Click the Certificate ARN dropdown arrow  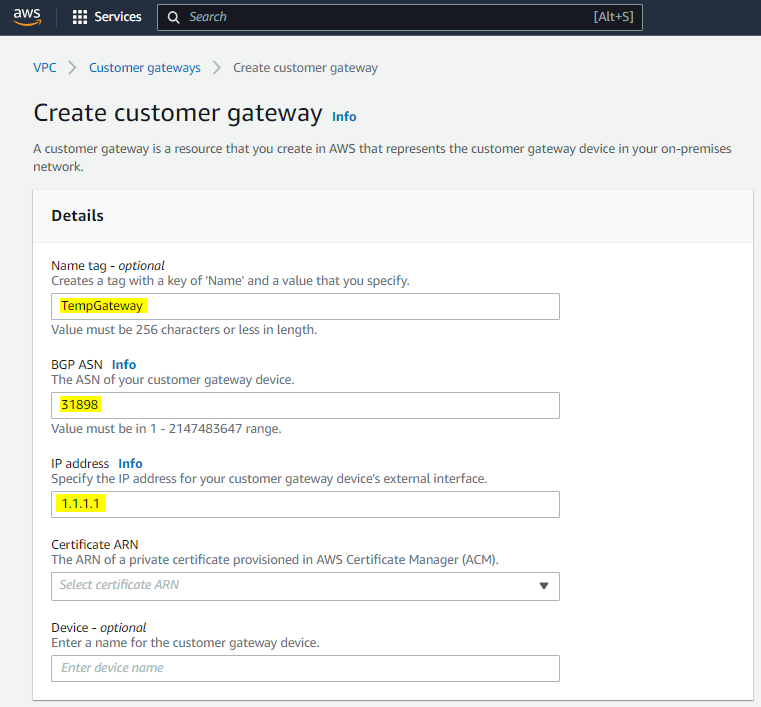click(544, 586)
